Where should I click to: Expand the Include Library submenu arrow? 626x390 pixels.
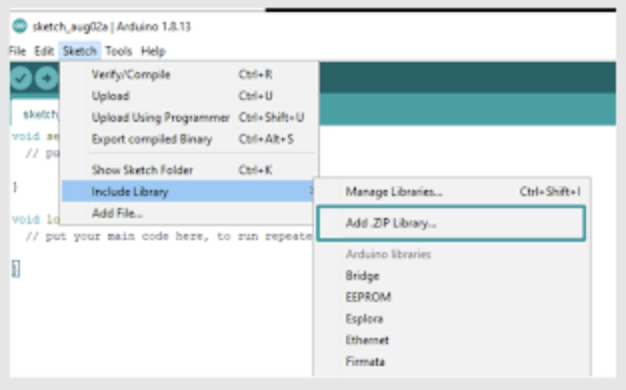(x=311, y=191)
